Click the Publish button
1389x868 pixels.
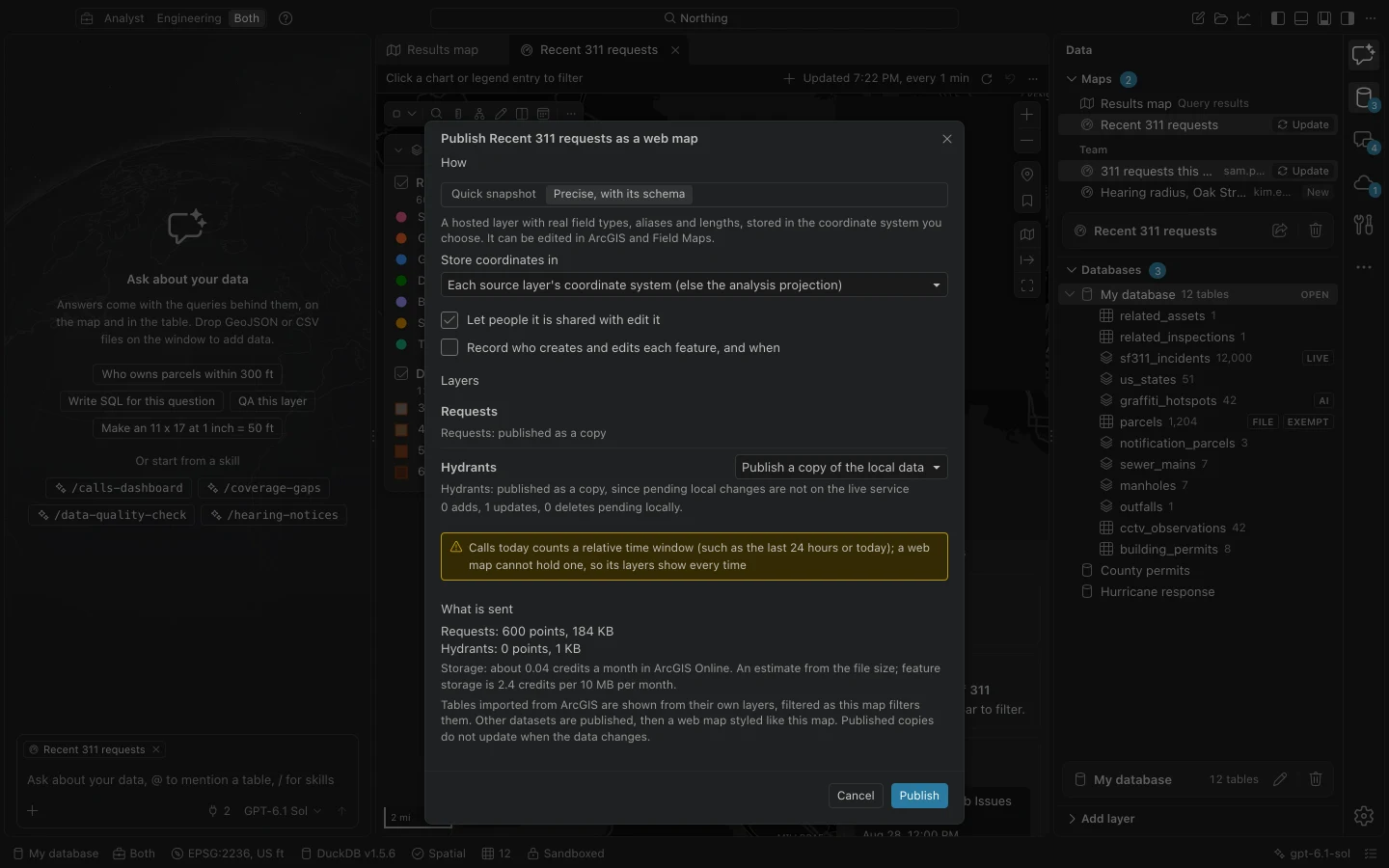coord(919,796)
